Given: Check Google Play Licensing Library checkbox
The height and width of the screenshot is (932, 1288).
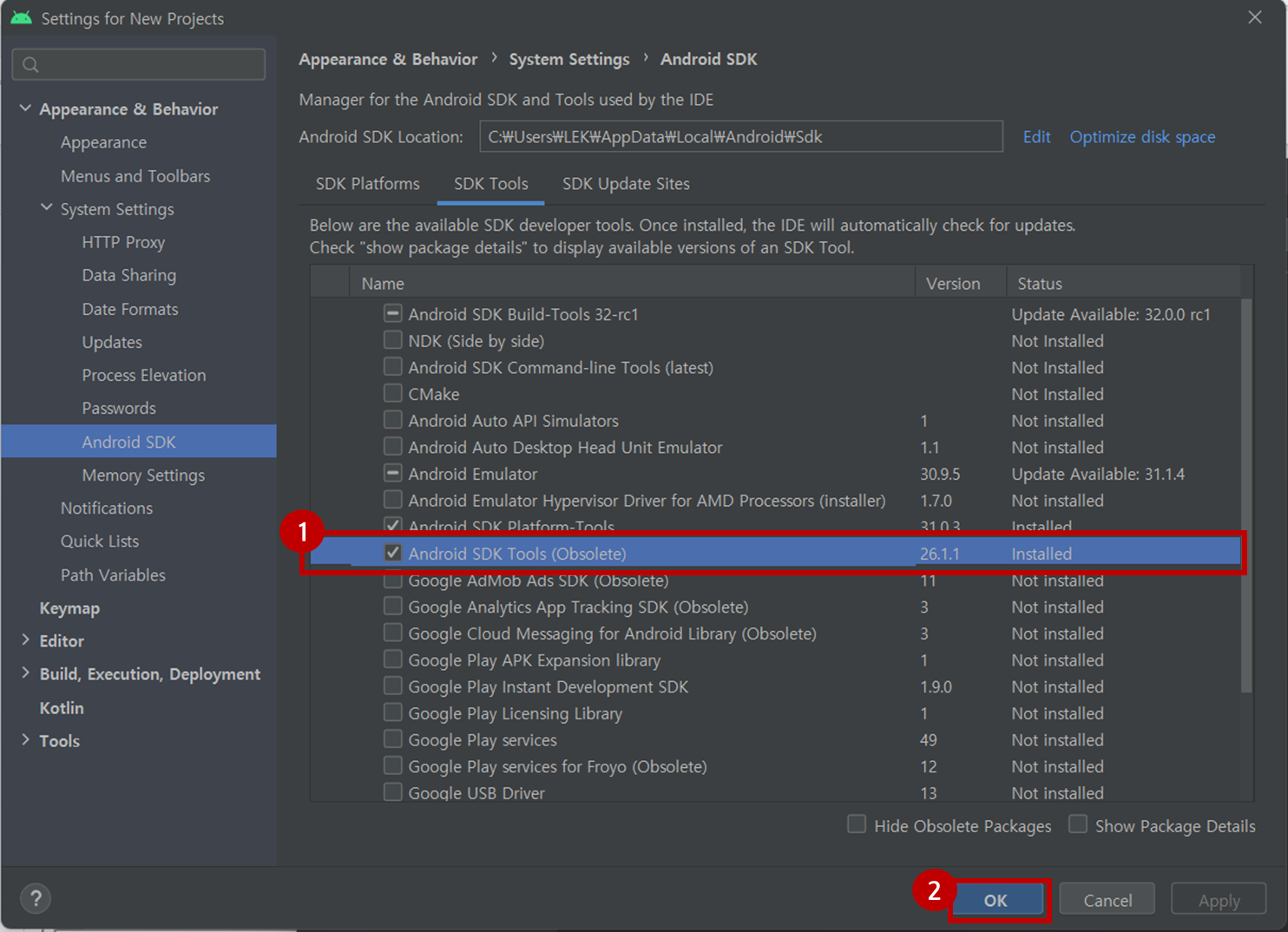Looking at the screenshot, I should click(393, 712).
